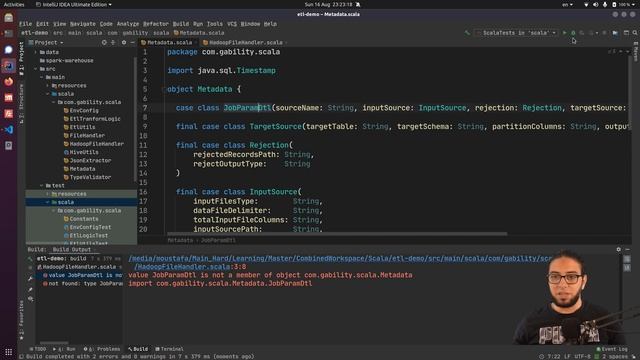Click the Stop button in the run toolbar
The width and height of the screenshot is (640, 360).
(604, 33)
